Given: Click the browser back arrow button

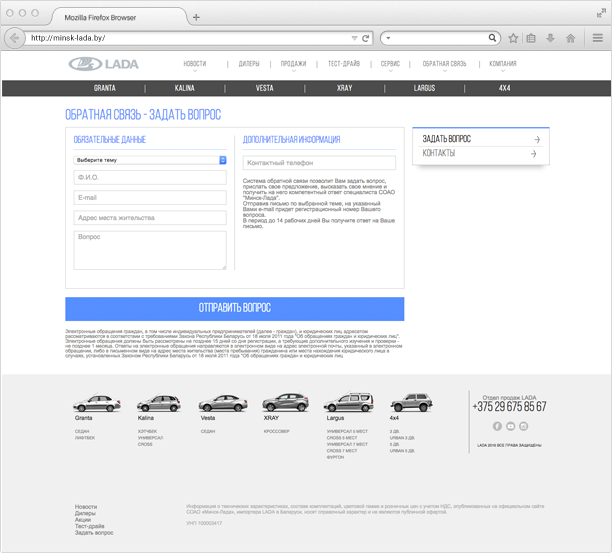Looking at the screenshot, I should click(x=14, y=38).
